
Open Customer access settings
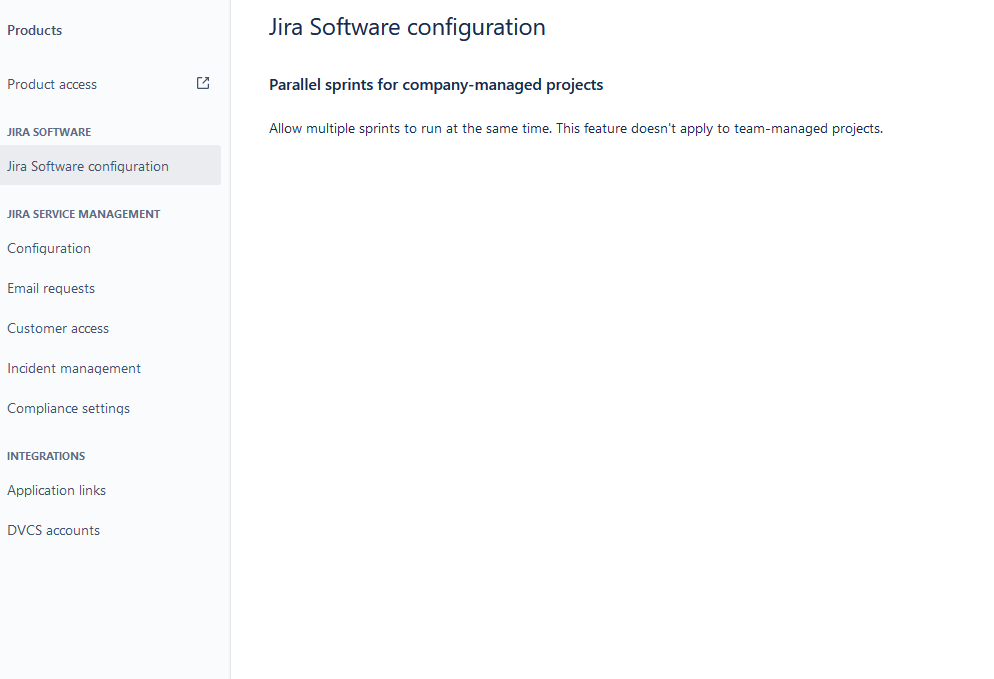click(58, 328)
